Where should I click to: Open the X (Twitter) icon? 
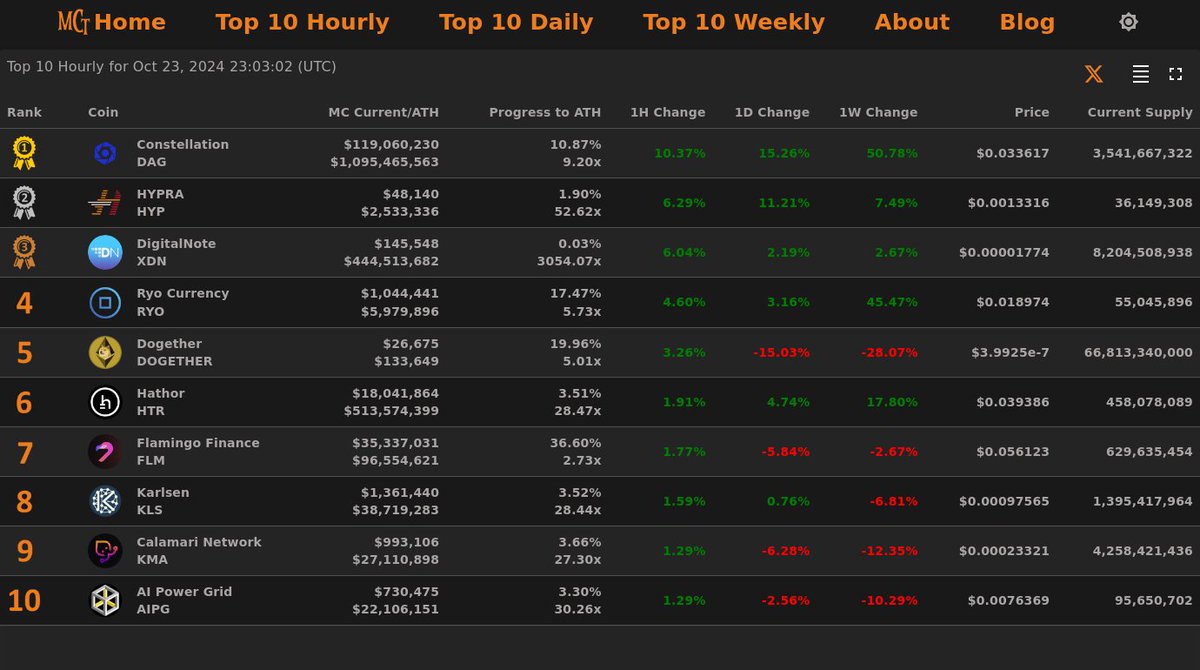click(x=1094, y=74)
